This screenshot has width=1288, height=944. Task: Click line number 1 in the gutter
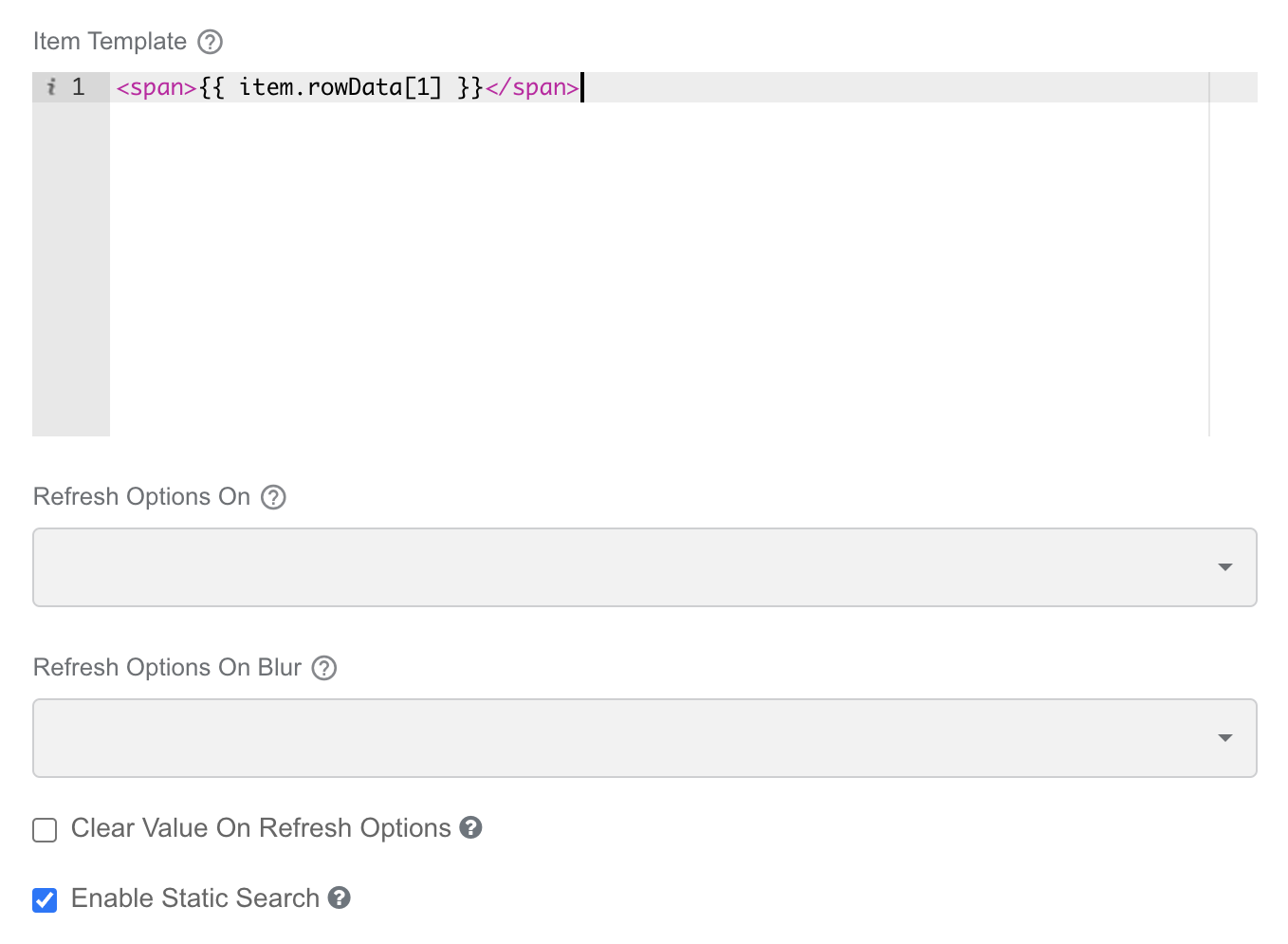click(79, 87)
